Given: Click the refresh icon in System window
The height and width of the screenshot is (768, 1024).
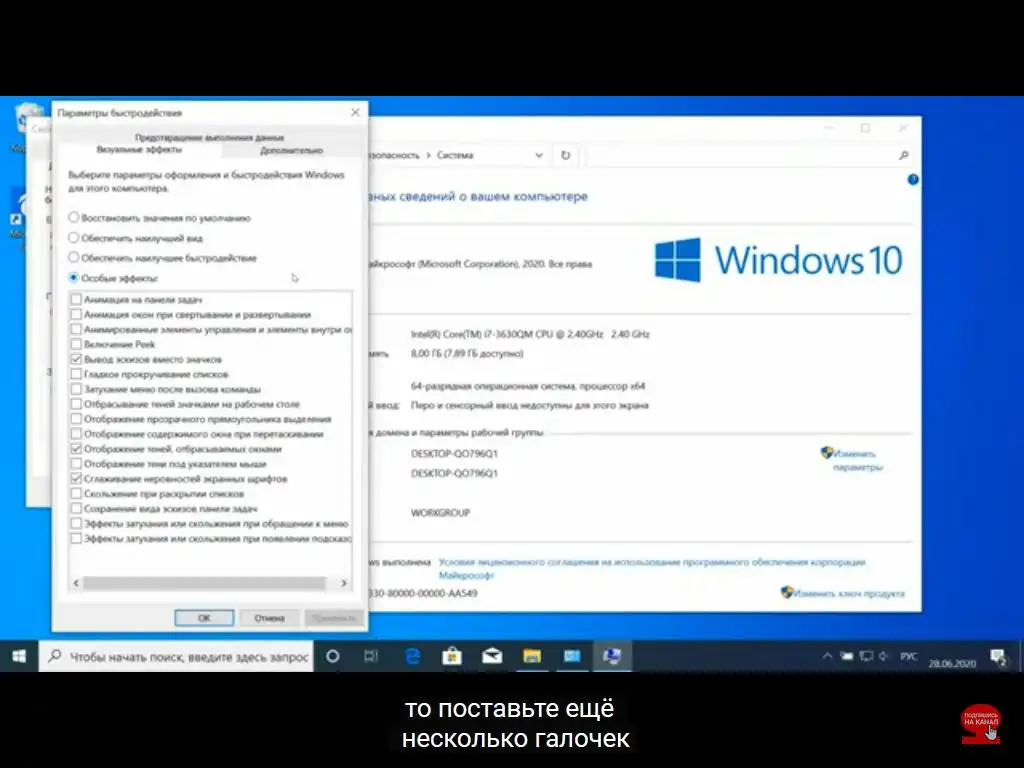Looking at the screenshot, I should tap(566, 155).
